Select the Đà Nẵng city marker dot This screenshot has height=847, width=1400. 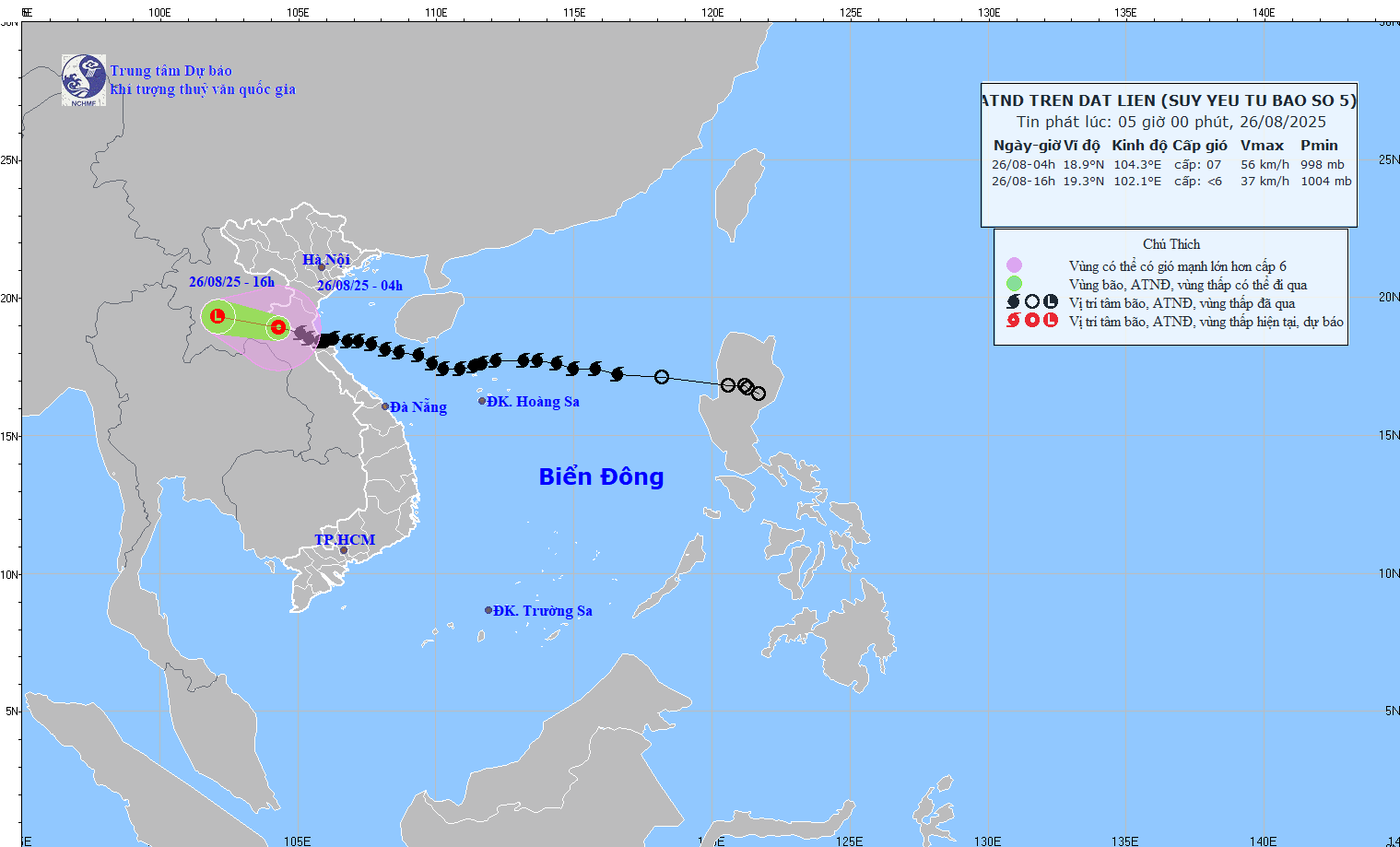(x=384, y=406)
